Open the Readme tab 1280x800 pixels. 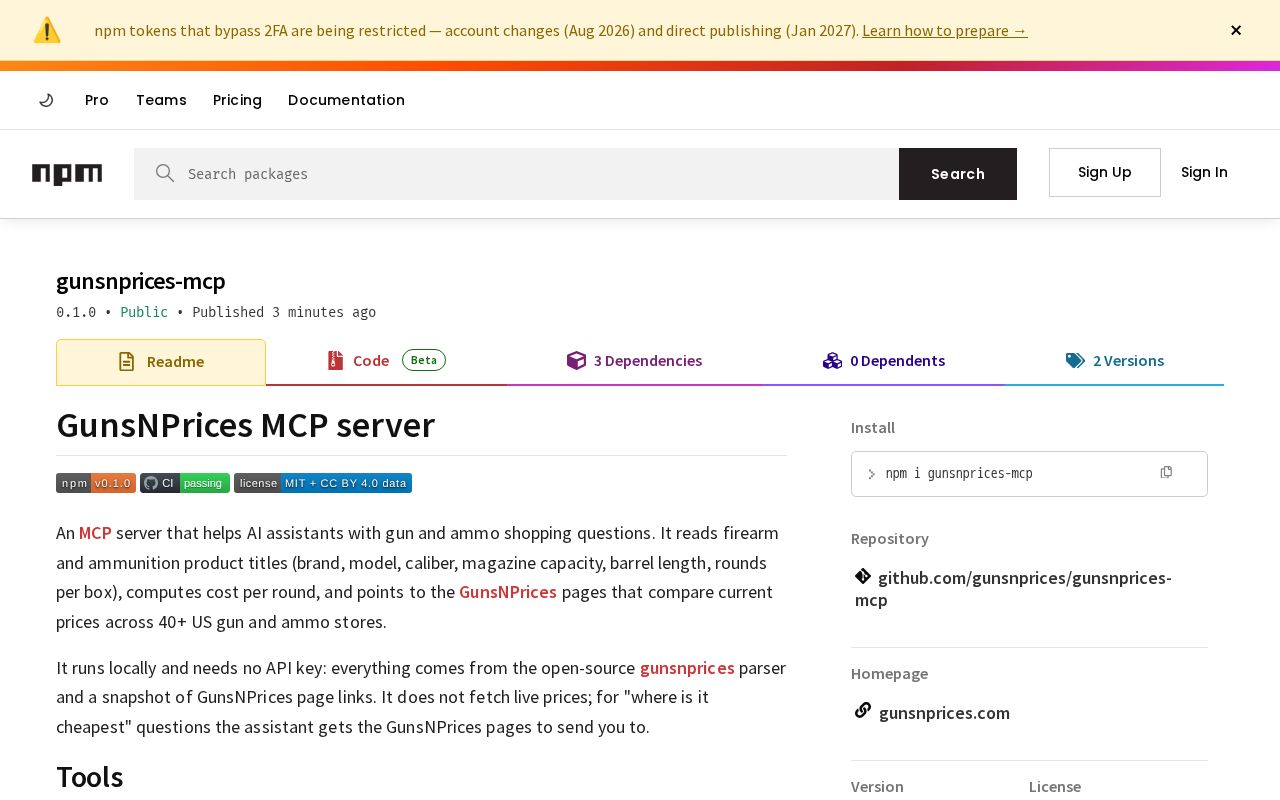coord(161,362)
